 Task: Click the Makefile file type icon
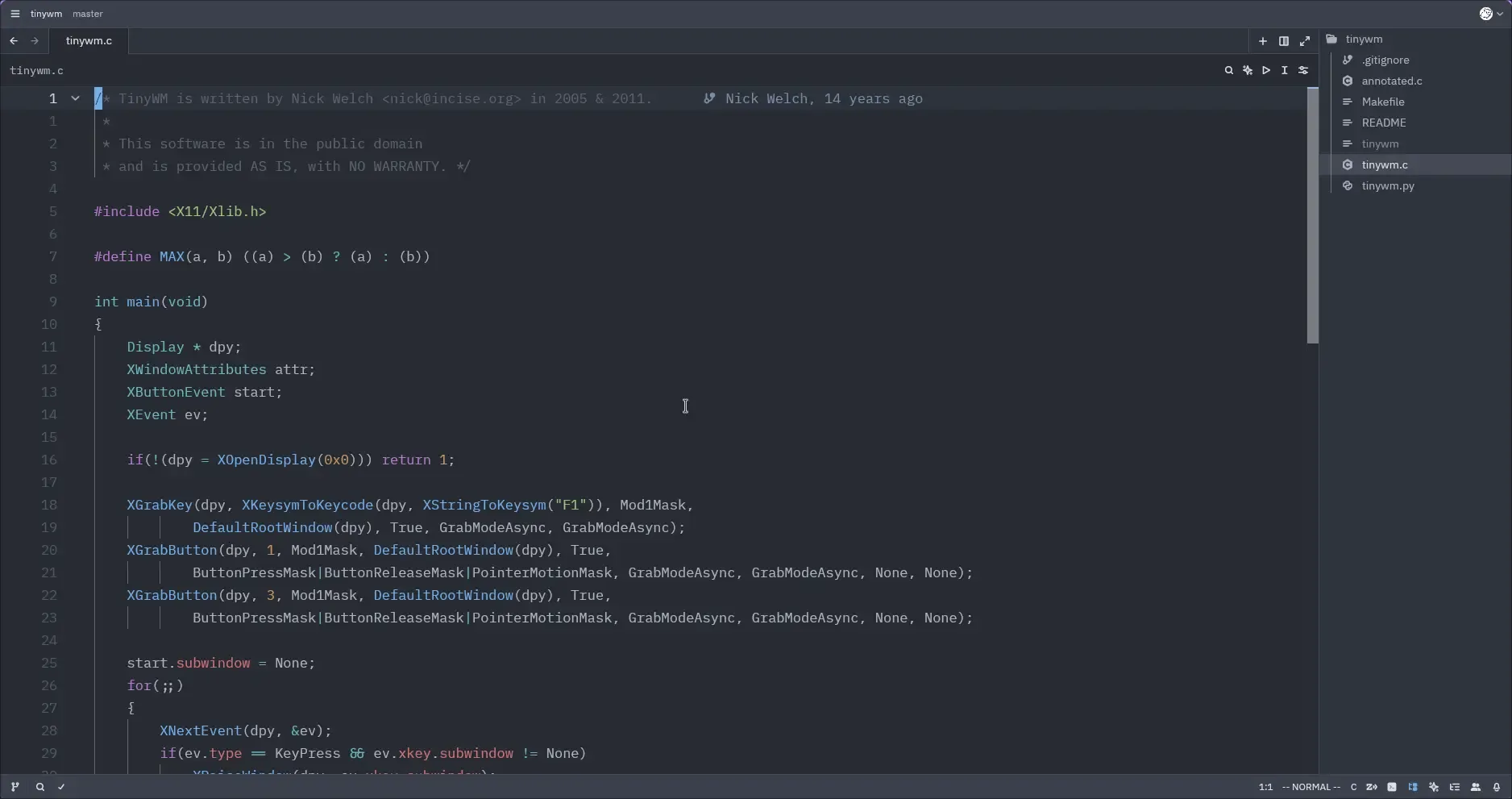(x=1347, y=102)
